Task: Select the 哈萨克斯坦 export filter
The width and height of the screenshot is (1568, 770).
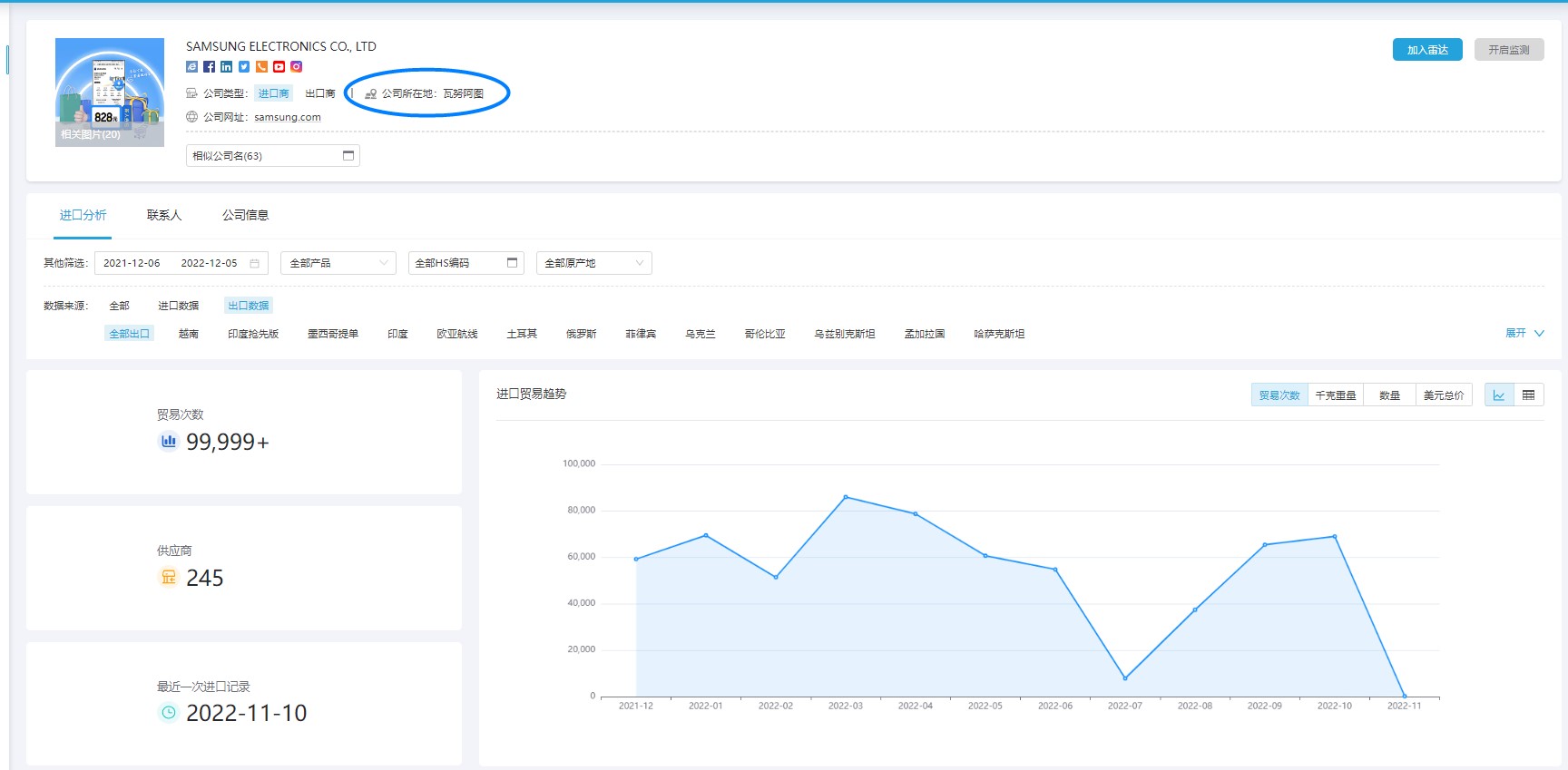Action: point(999,334)
